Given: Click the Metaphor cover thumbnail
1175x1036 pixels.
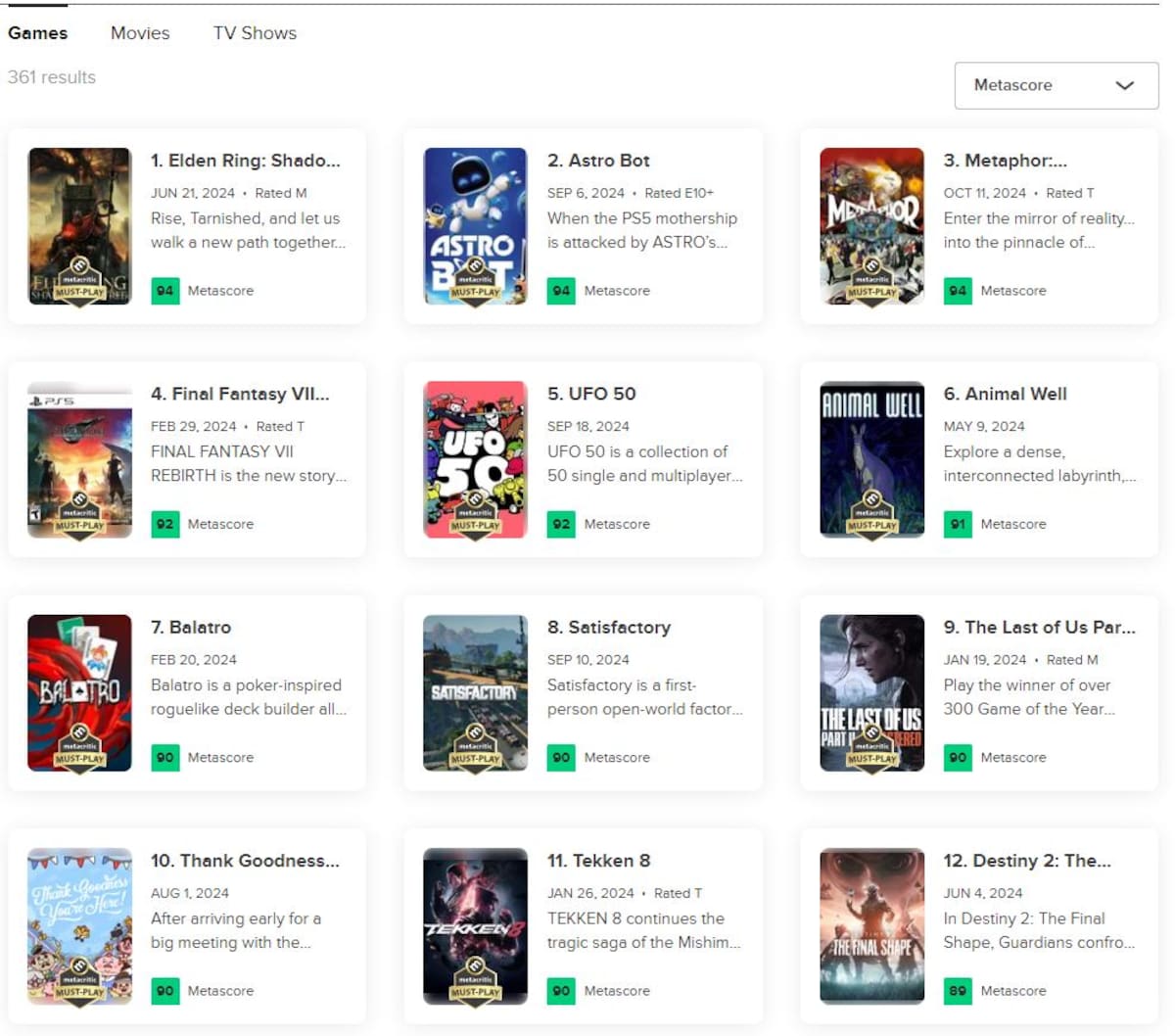Looking at the screenshot, I should pyautogui.click(x=871, y=226).
